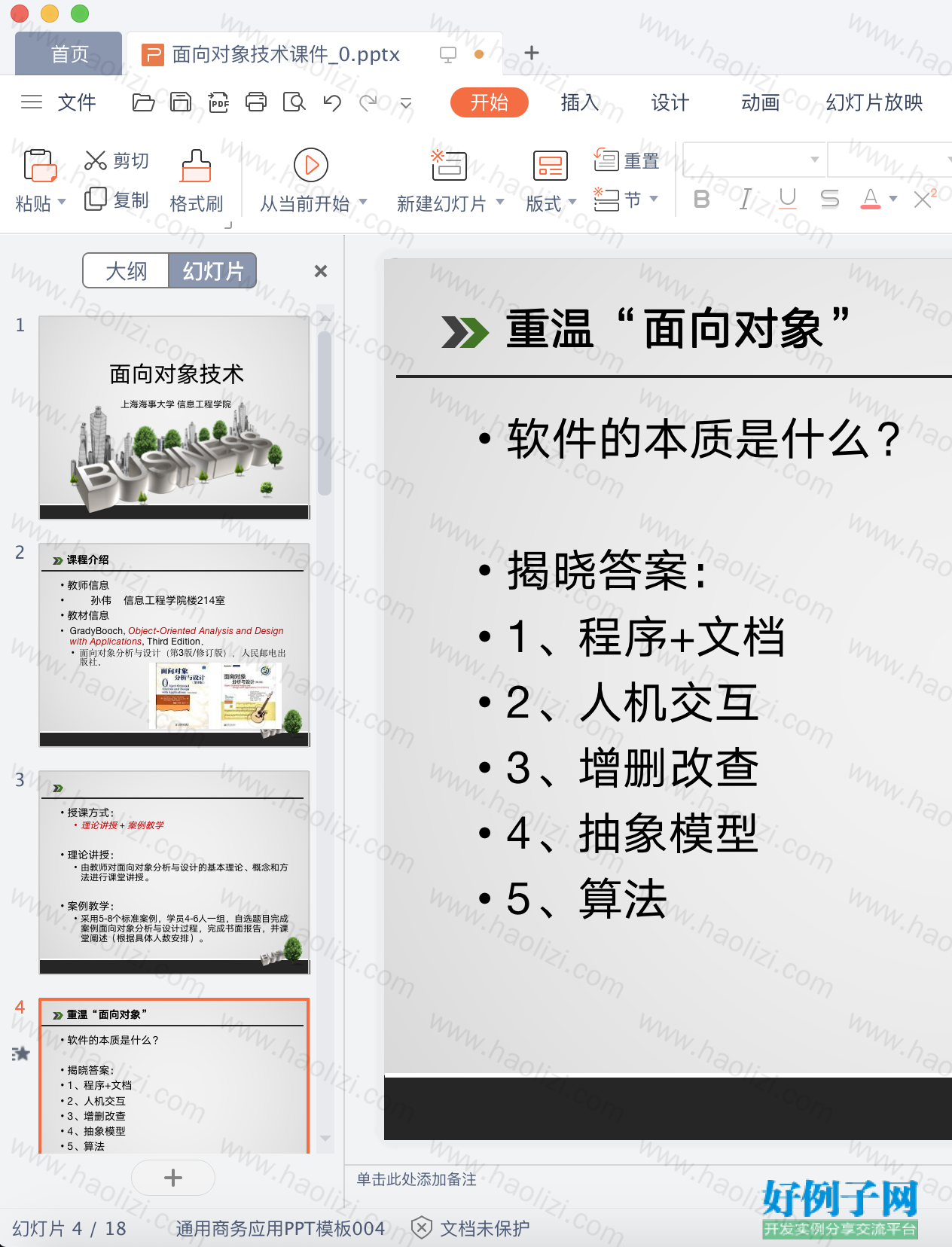The height and width of the screenshot is (1247, 952).
Task: Open the 幻灯片放映 ribbon tab
Action: tap(874, 102)
